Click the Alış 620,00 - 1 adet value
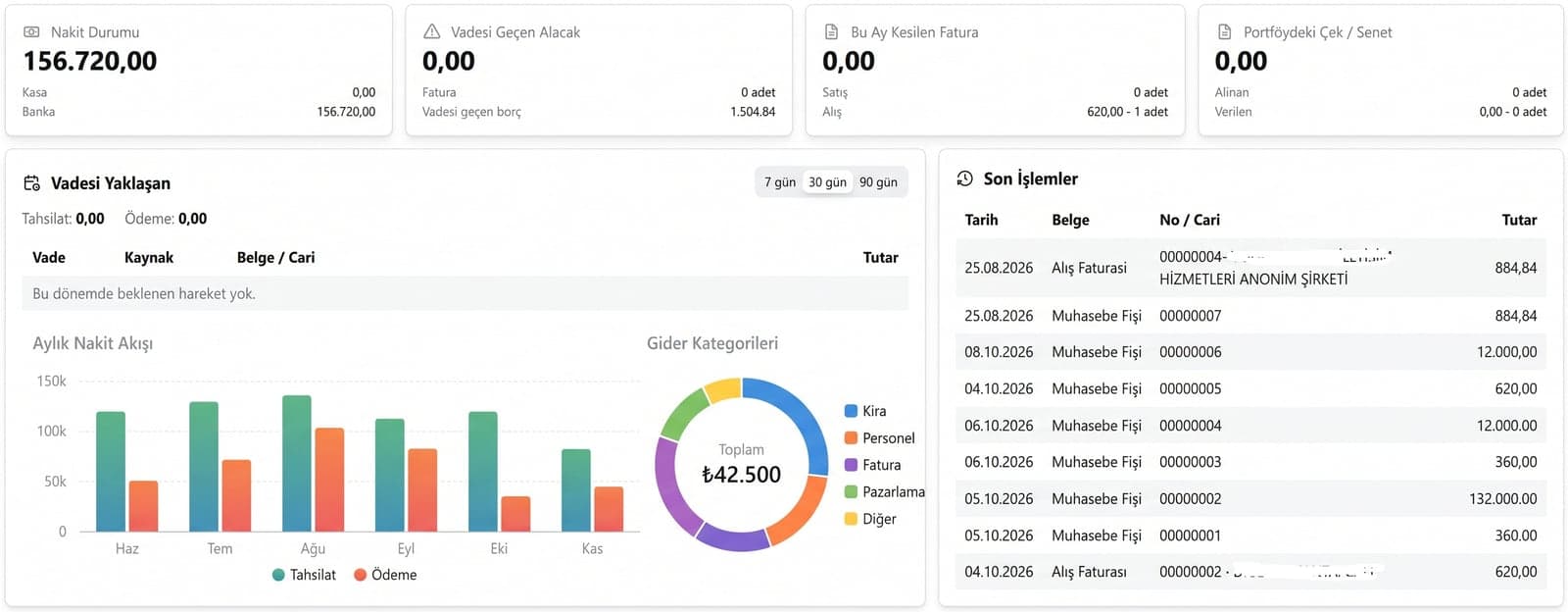 pyautogui.click(x=1127, y=112)
